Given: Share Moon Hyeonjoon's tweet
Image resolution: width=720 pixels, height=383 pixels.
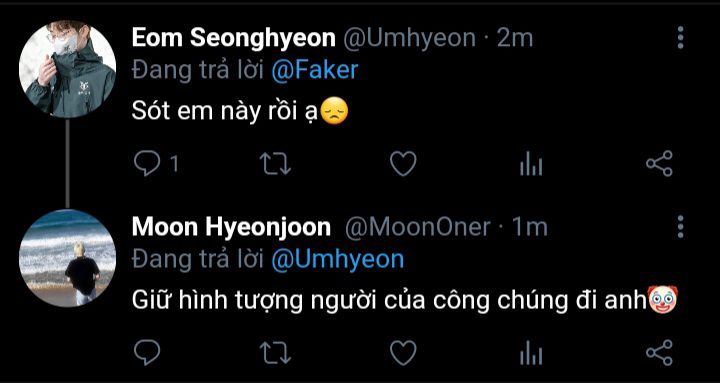Looking at the screenshot, I should pyautogui.click(x=659, y=352).
